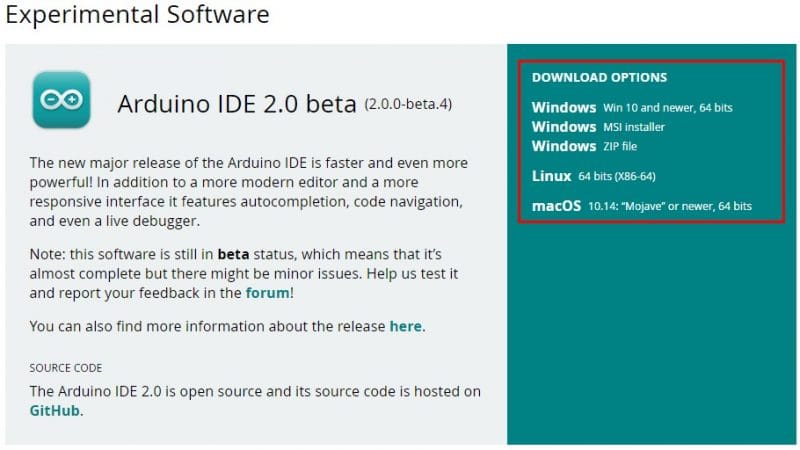The image size is (800, 450).
Task: Click the "SOURCE CODE" section label
Action: [66, 368]
